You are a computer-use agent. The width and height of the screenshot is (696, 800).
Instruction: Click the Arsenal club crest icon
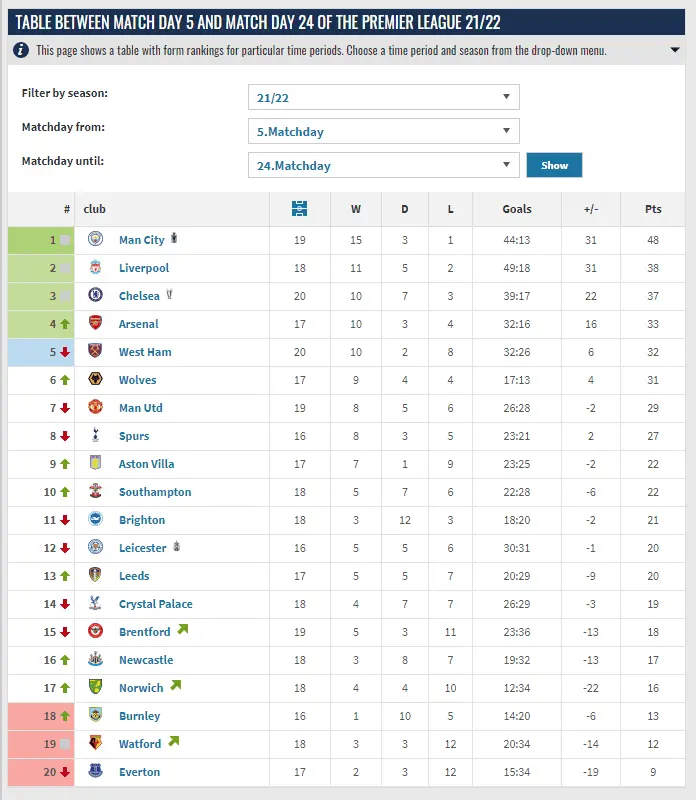[95, 324]
